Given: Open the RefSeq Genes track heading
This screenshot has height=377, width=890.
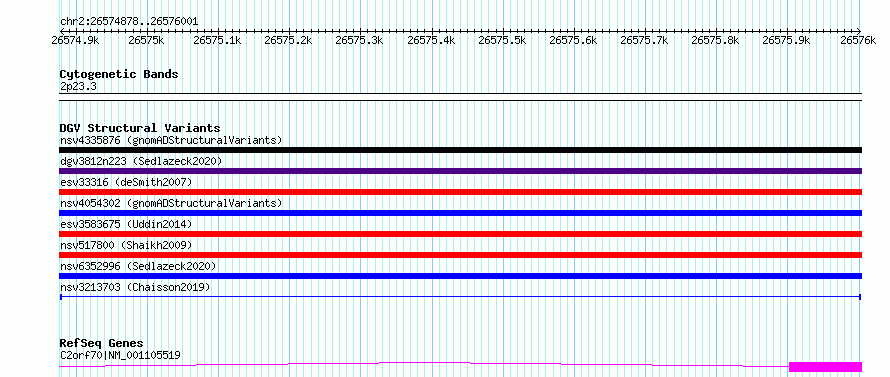Looking at the screenshot, I should click(x=101, y=343).
